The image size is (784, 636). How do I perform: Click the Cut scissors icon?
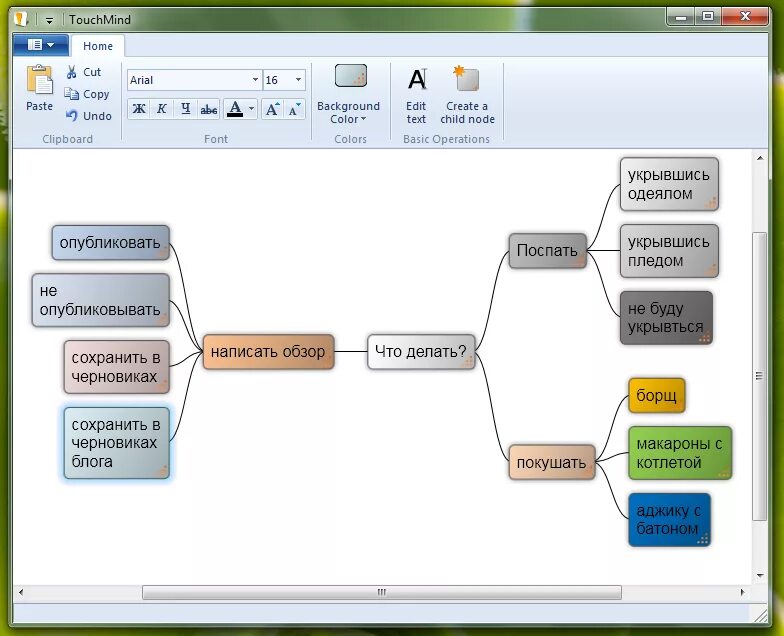[x=72, y=72]
